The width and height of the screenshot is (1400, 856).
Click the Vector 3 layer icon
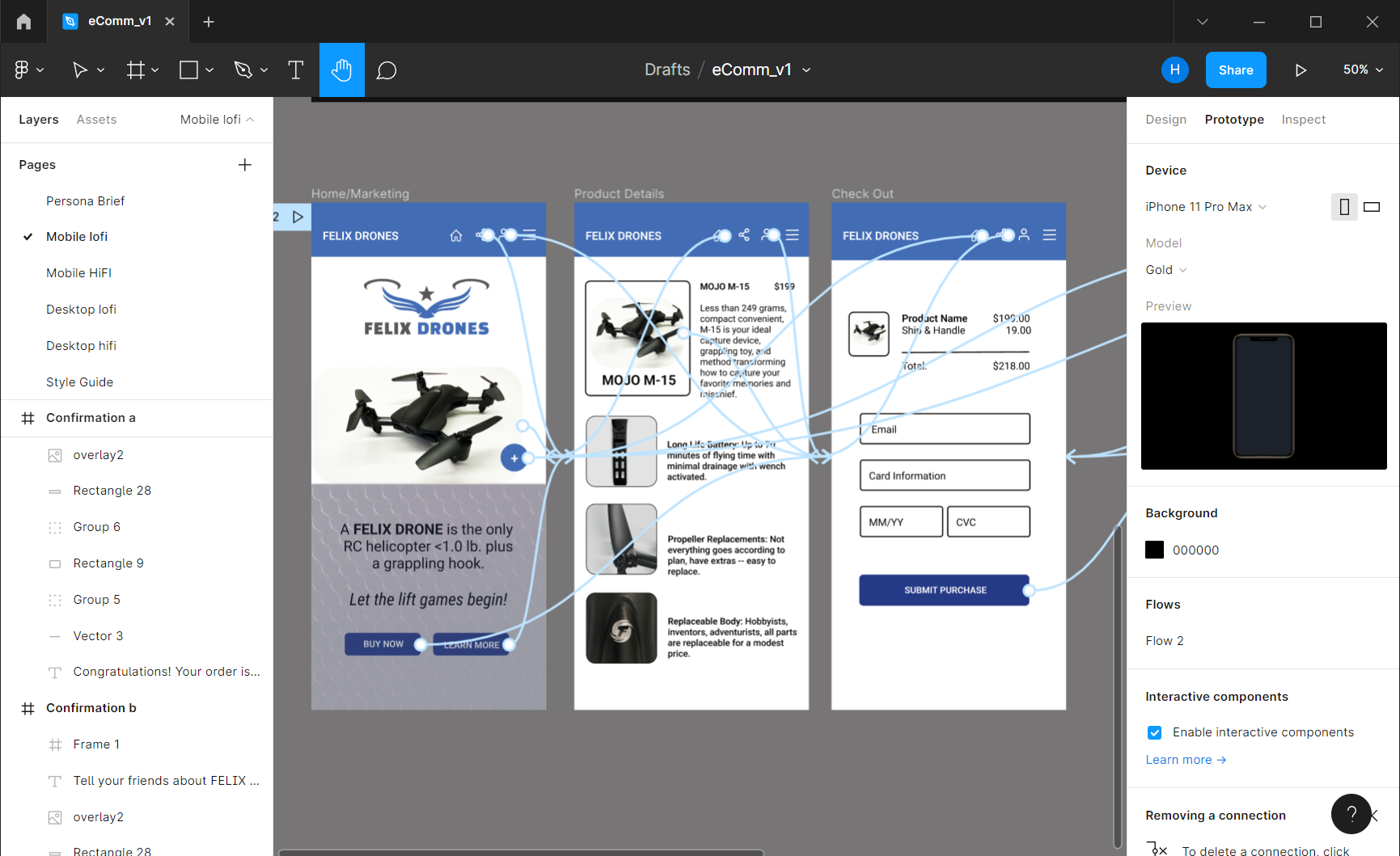tap(55, 636)
